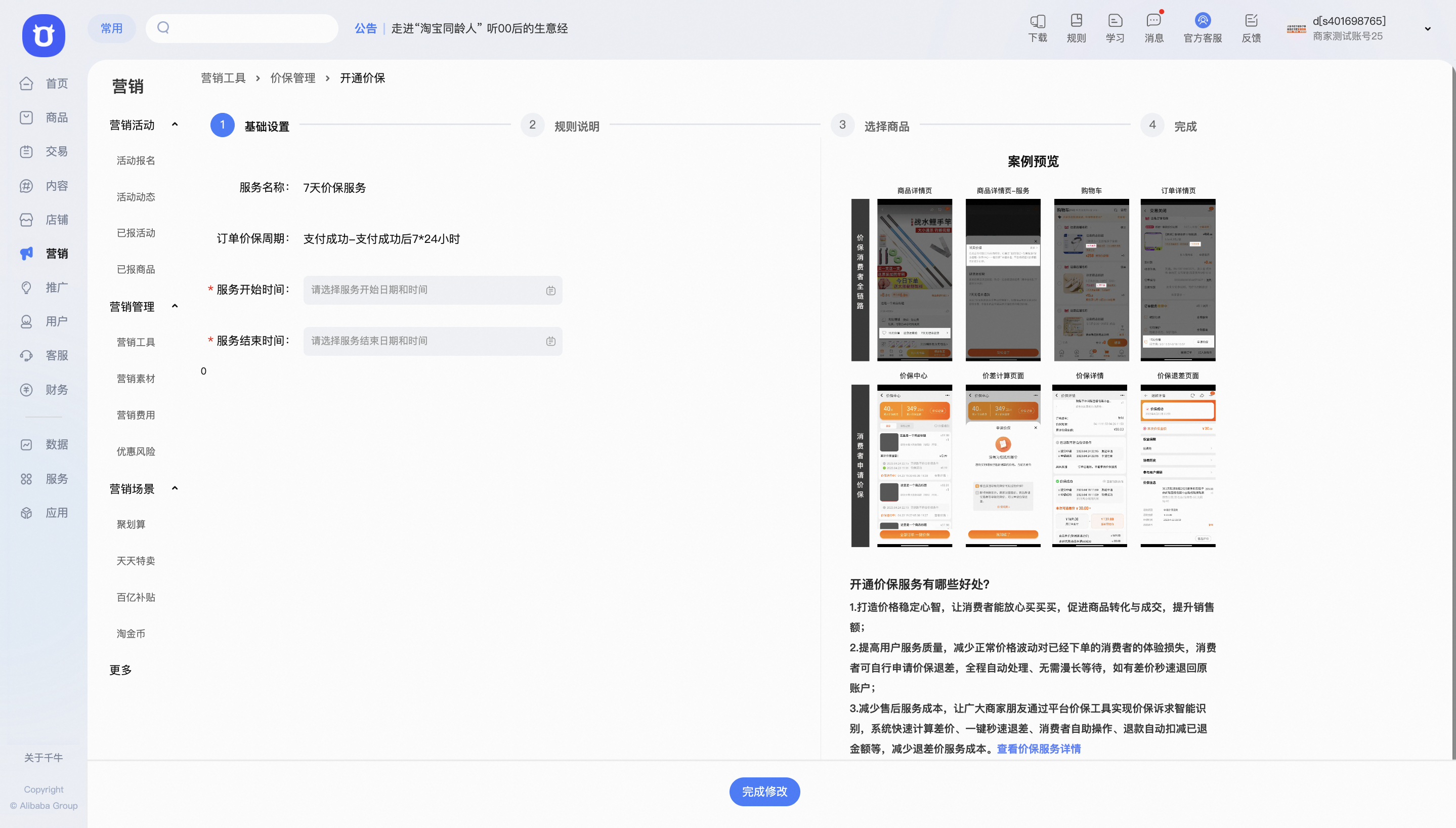Screen dimensions: 1456x828
Task: Open the 用户 users sidebar item
Action: [44, 322]
